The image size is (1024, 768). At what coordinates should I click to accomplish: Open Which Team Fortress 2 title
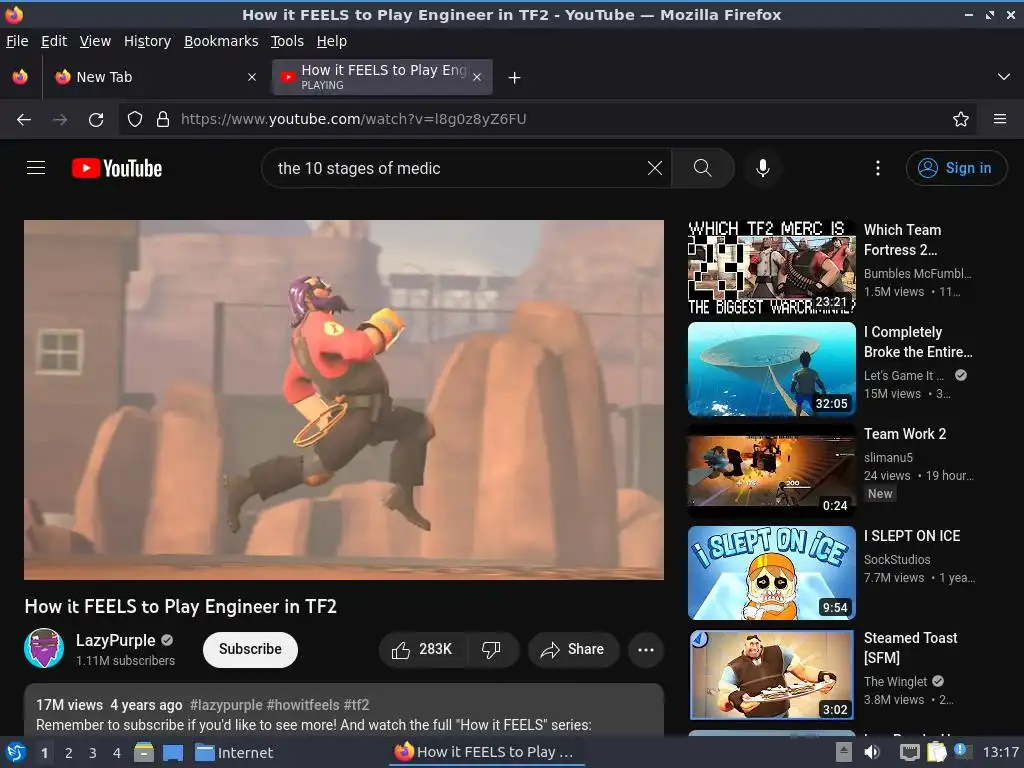pos(903,240)
